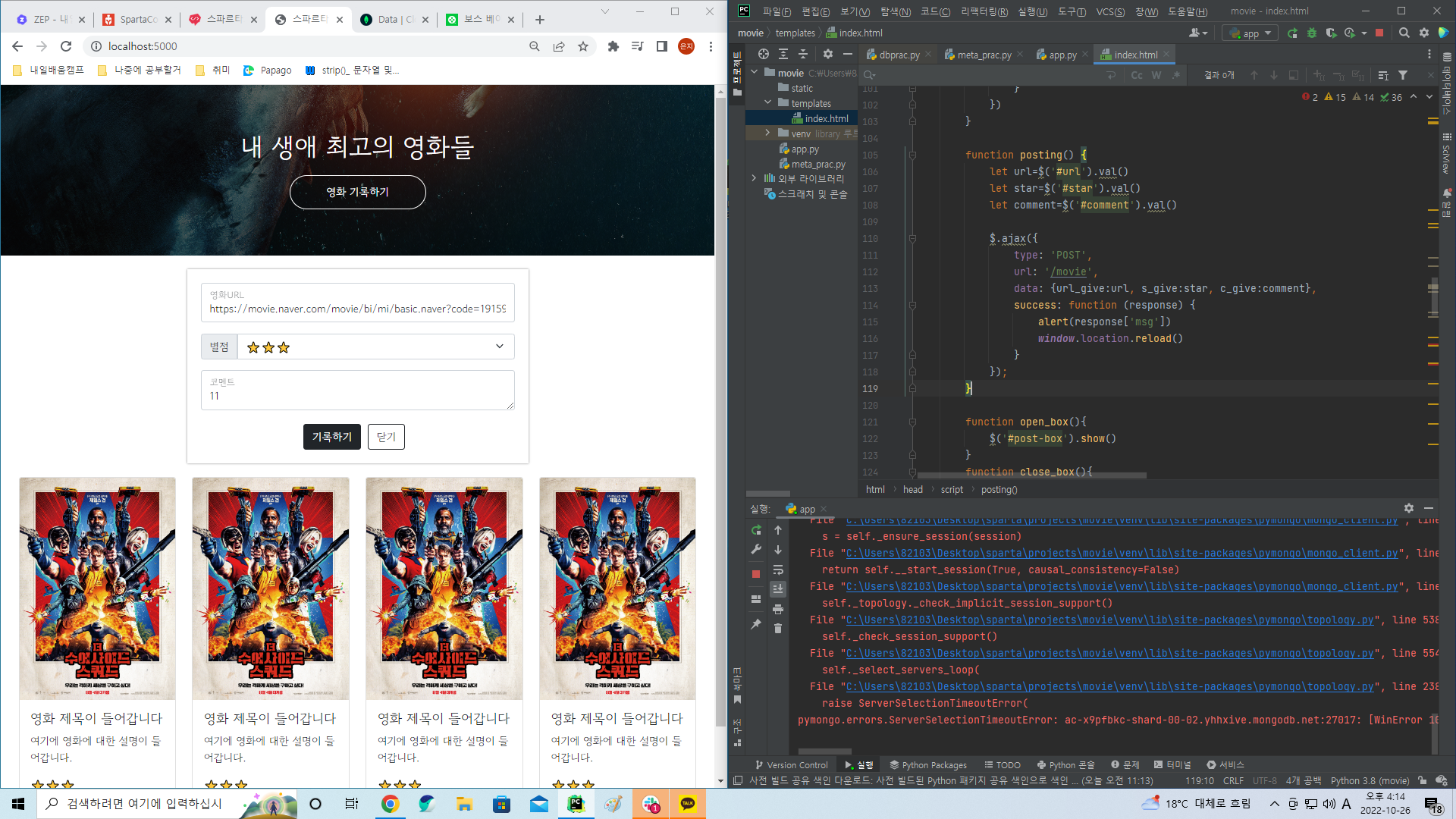Hide project panel with minus icon
This screenshot has height=819, width=1456.
[848, 54]
